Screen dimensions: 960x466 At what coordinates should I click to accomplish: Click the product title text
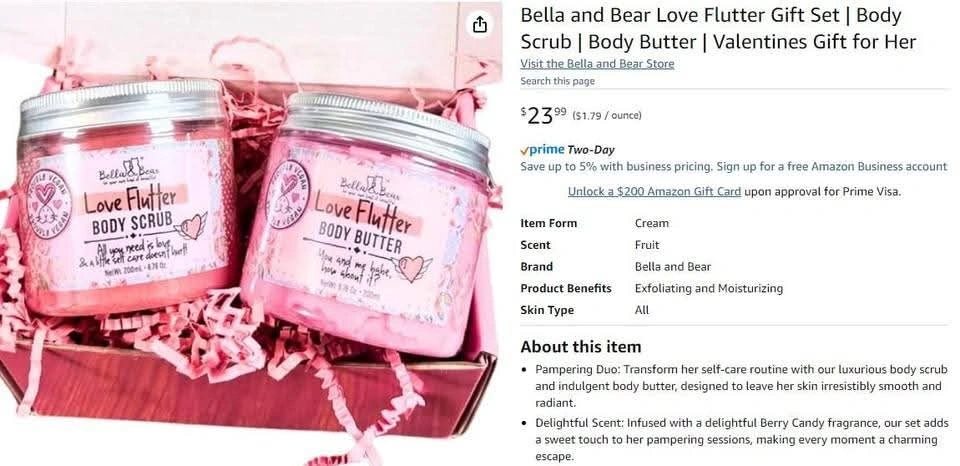(x=718, y=28)
